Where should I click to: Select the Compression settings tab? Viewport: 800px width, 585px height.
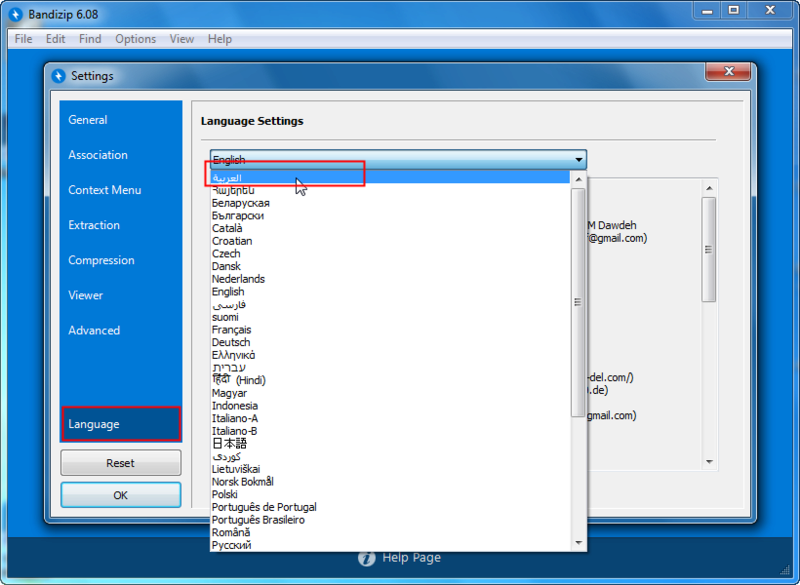121,260
